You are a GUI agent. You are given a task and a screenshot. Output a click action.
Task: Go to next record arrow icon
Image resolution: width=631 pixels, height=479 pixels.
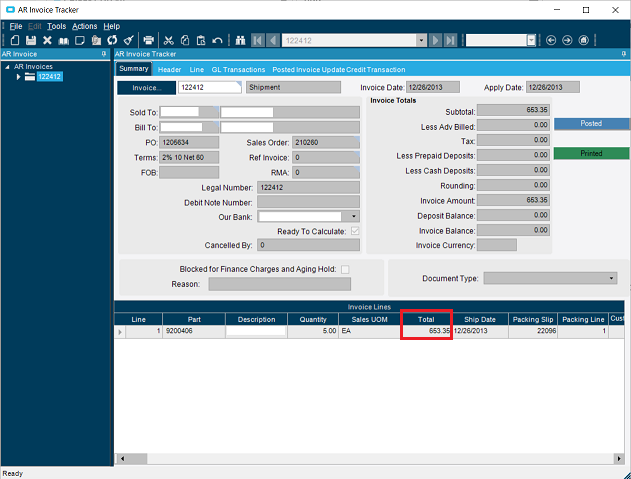point(435,40)
